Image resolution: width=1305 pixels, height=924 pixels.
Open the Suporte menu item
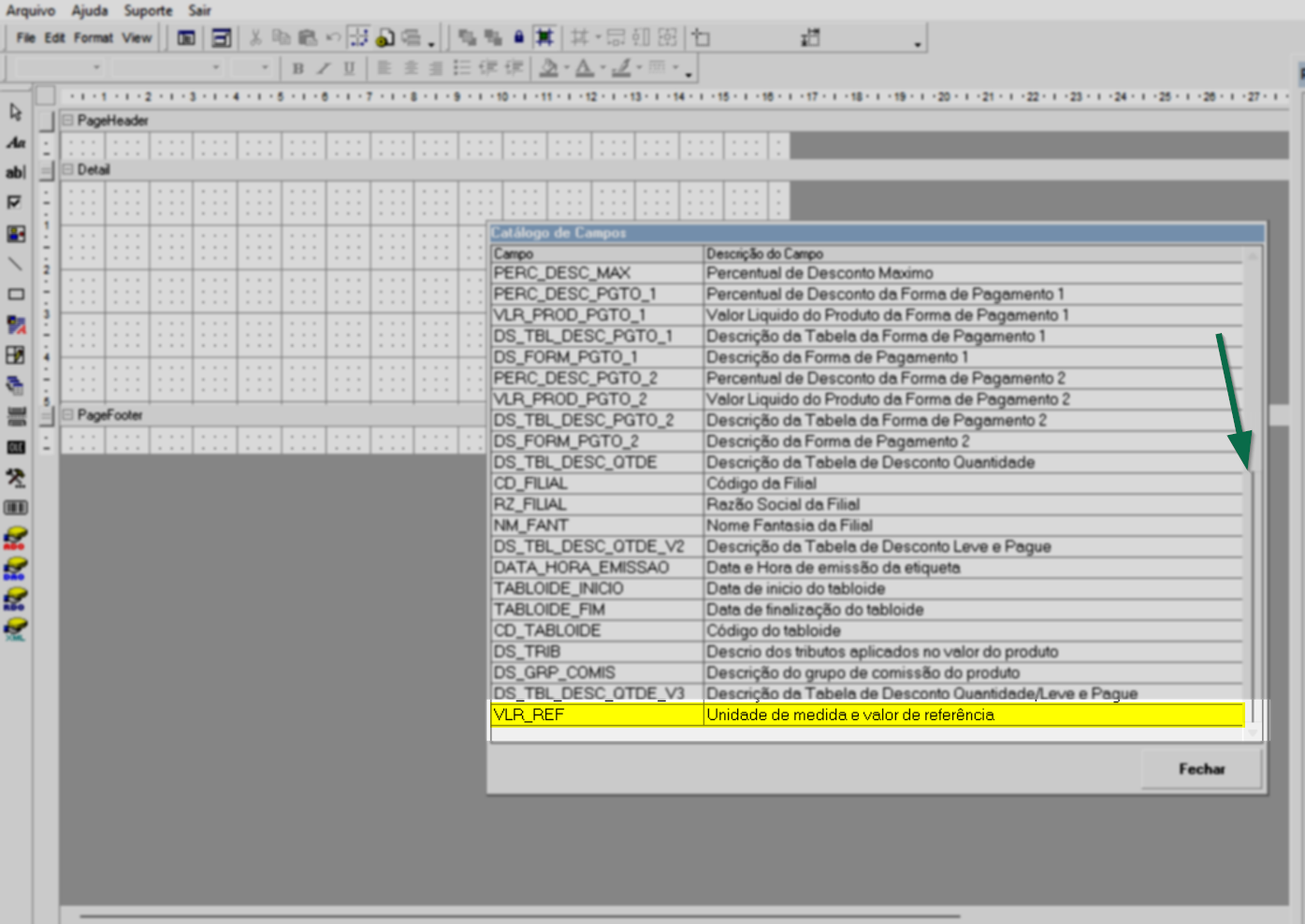click(x=148, y=10)
